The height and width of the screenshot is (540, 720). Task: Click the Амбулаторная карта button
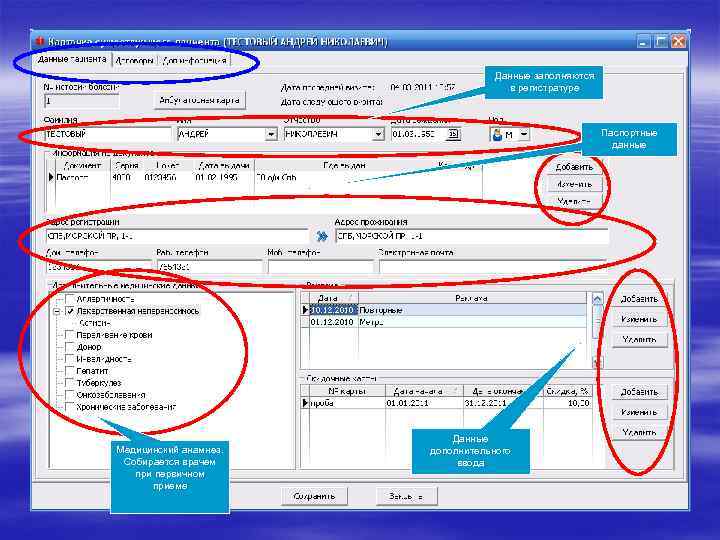pyautogui.click(x=199, y=100)
